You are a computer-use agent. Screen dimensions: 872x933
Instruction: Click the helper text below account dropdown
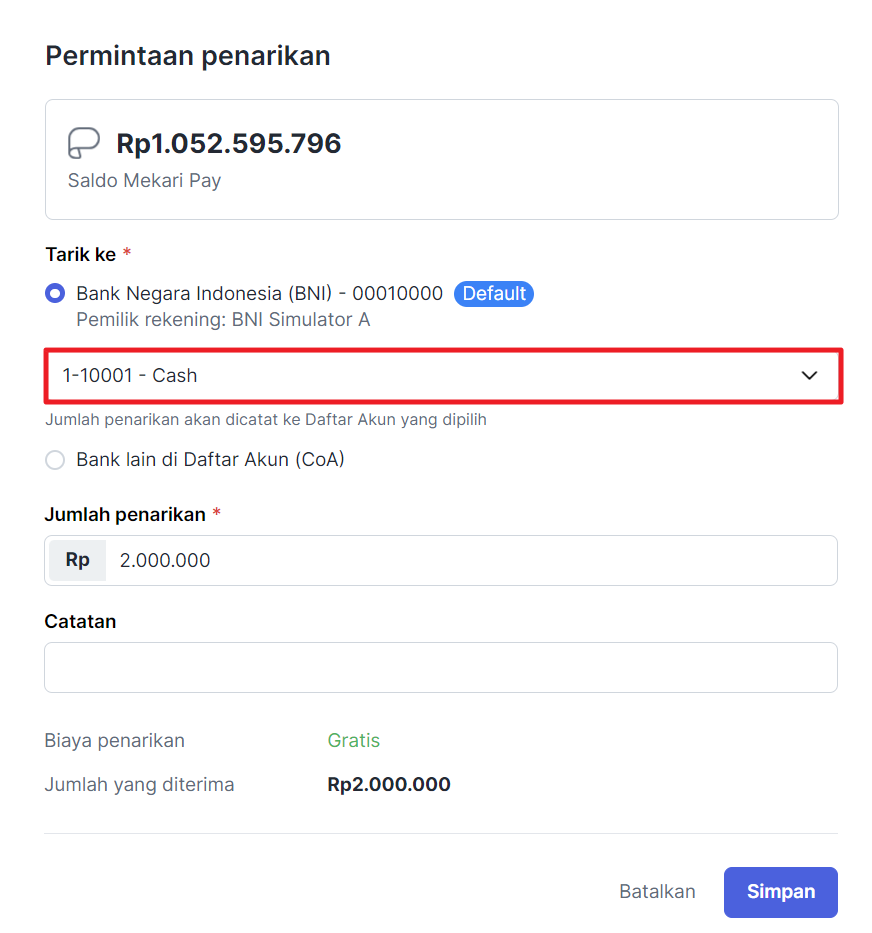(266, 420)
